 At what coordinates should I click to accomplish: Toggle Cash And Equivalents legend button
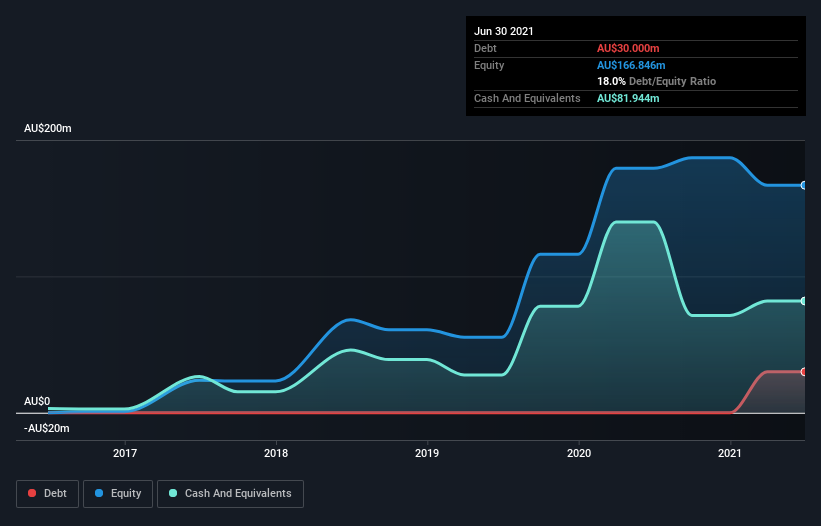[230, 494]
